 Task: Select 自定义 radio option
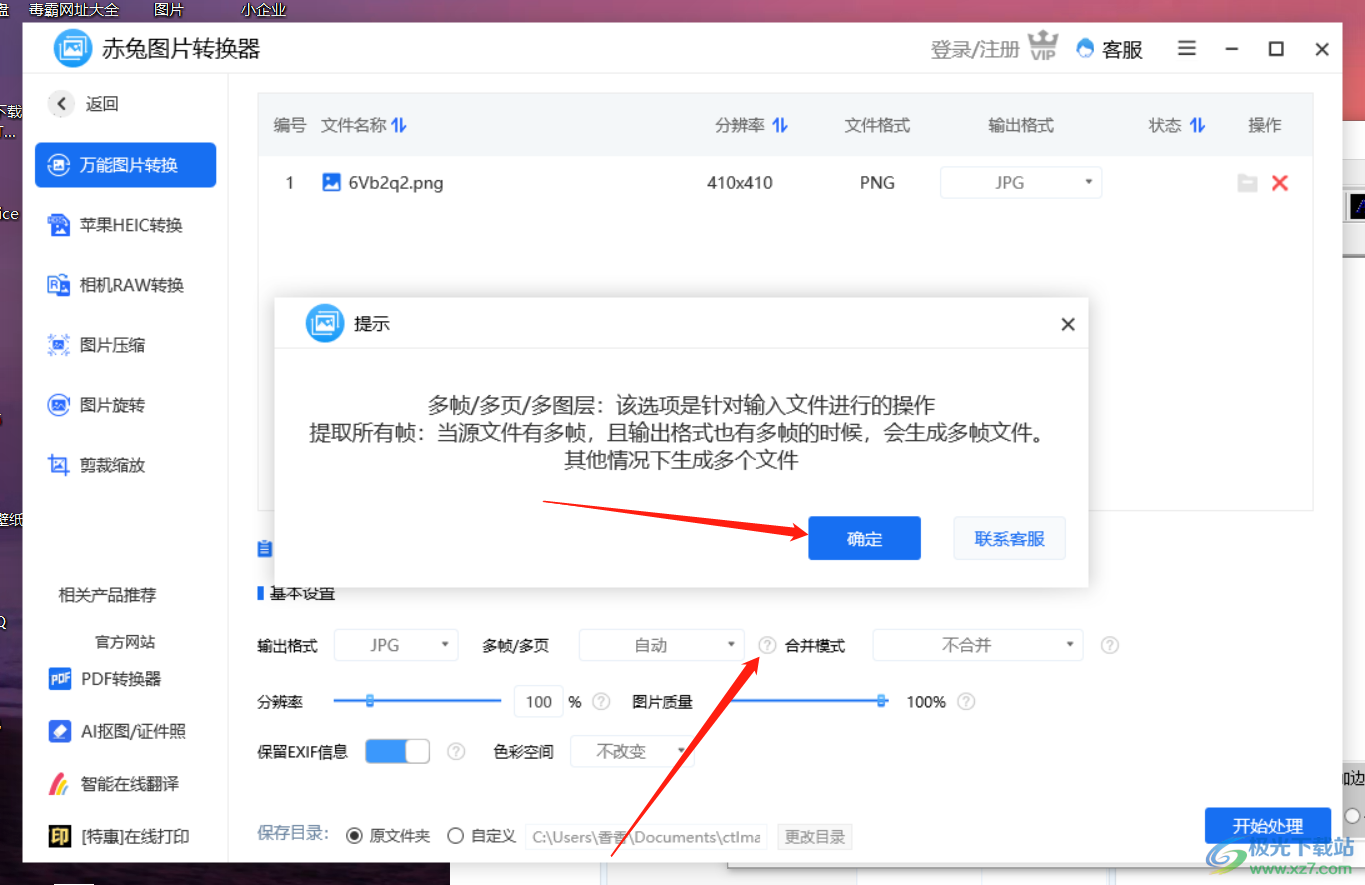(x=455, y=835)
